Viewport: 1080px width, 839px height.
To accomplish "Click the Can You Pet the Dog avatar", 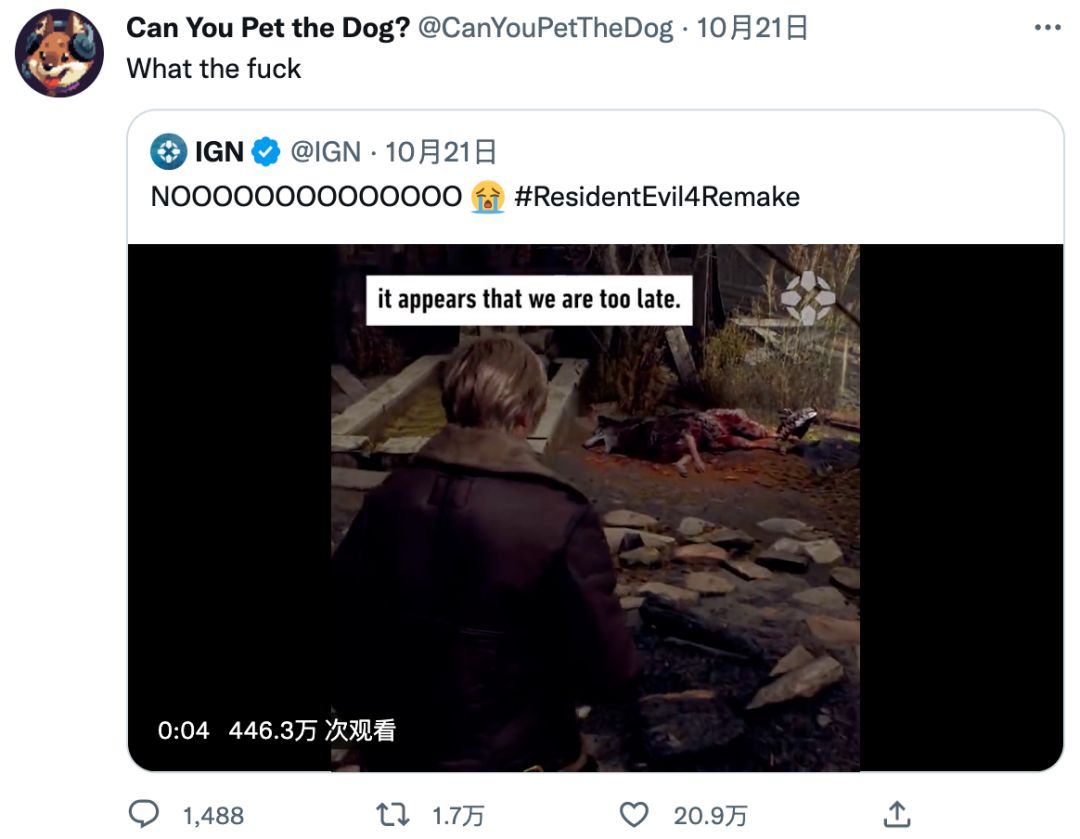I will click(60, 53).
